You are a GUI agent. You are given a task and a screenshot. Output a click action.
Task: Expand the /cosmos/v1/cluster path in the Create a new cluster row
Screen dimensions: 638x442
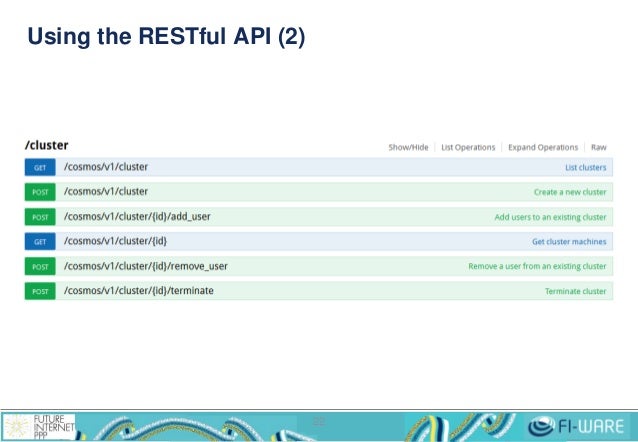106,191
